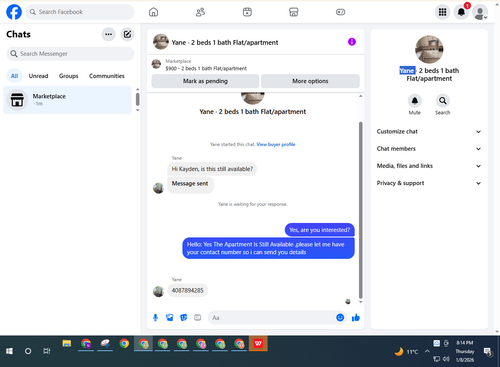Open the Home feed icon
Screen dimensions: 500x367
click(x=153, y=12)
